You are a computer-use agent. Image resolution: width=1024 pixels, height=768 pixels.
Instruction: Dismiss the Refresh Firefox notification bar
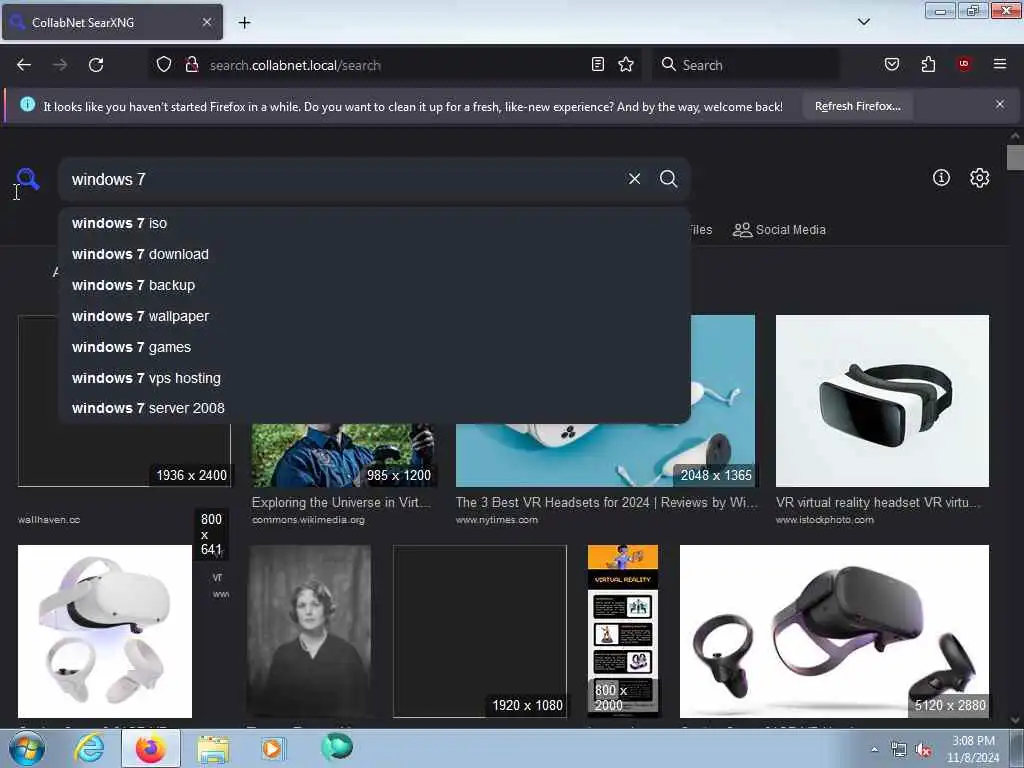(x=1000, y=104)
